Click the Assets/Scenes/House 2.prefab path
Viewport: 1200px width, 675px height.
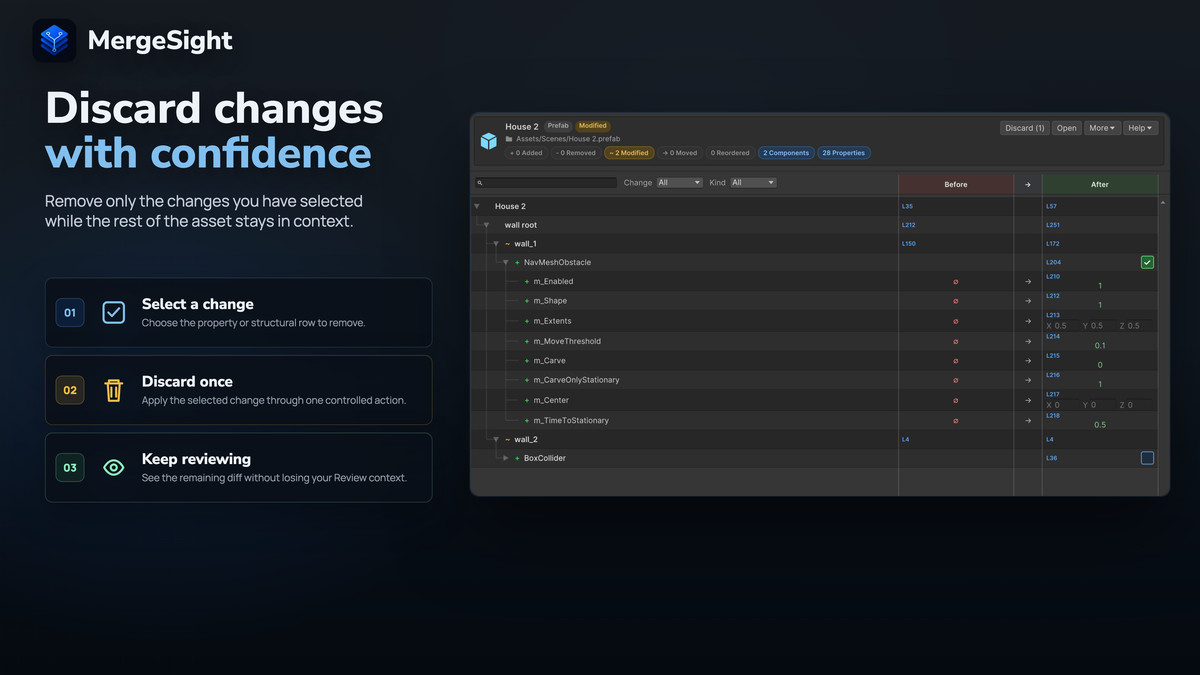568,139
